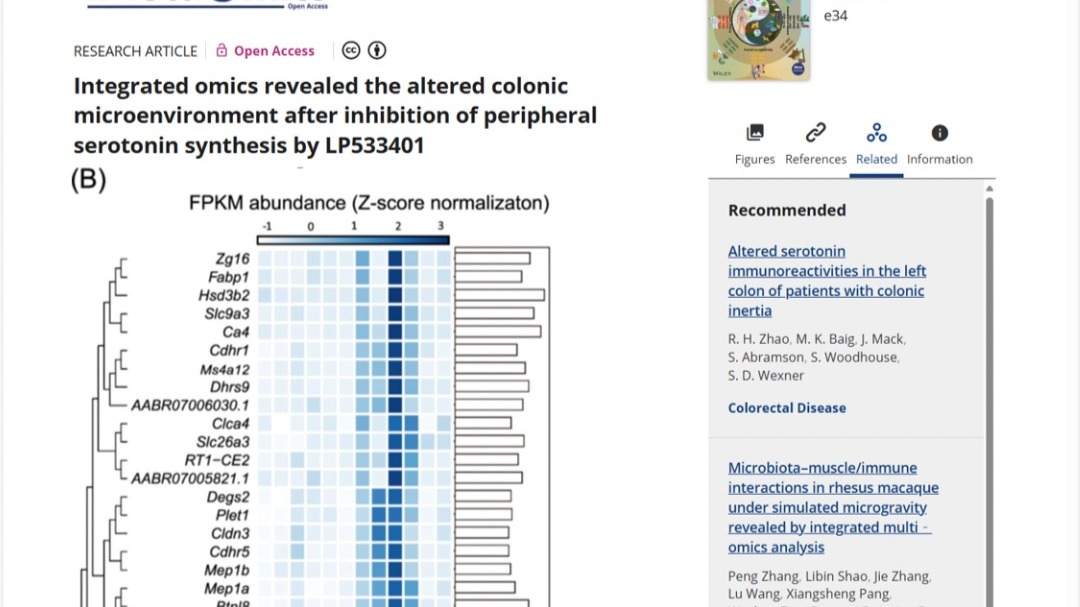Switch to the References tab label
The height and width of the screenshot is (607, 1080).
816,159
